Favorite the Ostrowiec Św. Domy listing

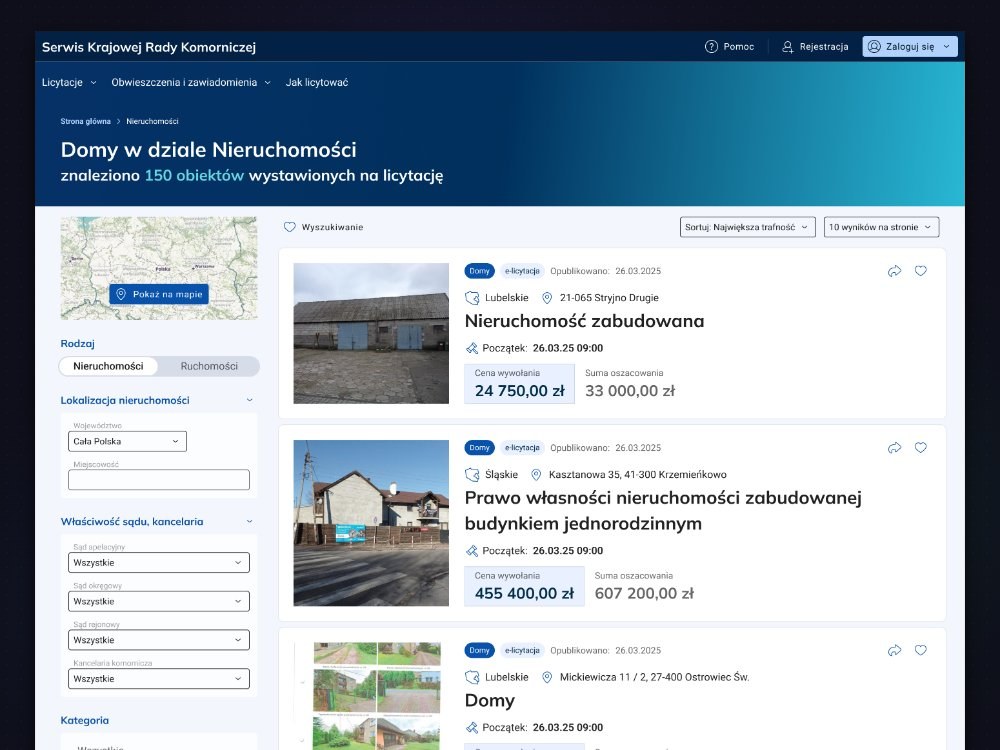coord(921,651)
